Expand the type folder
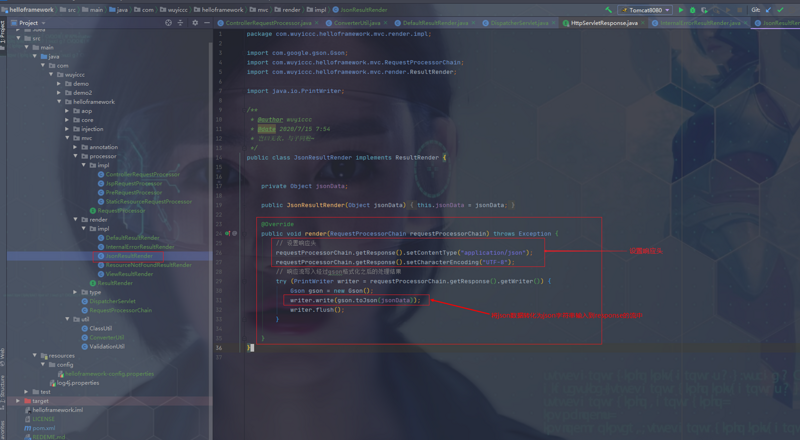This screenshot has width=800, height=440. coord(76,292)
